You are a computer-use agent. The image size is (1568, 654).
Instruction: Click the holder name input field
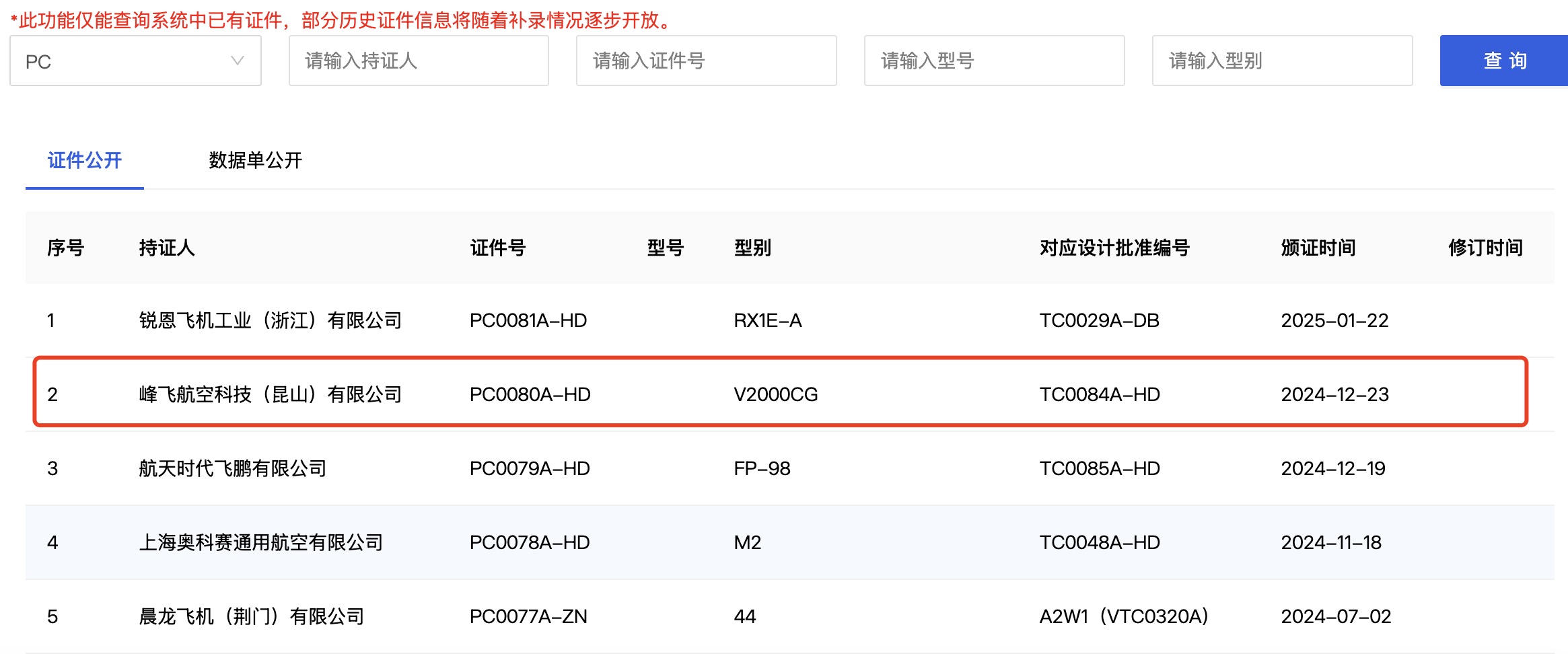coord(419,61)
